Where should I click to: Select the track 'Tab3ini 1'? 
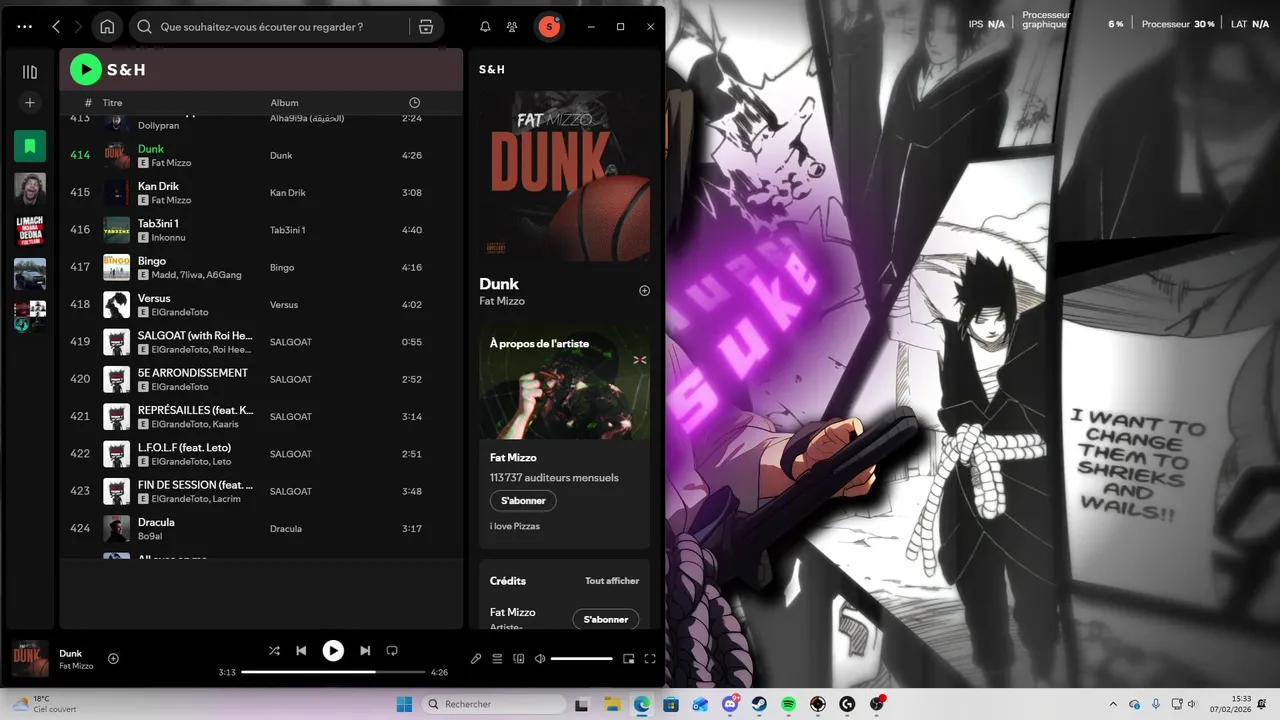click(261, 230)
